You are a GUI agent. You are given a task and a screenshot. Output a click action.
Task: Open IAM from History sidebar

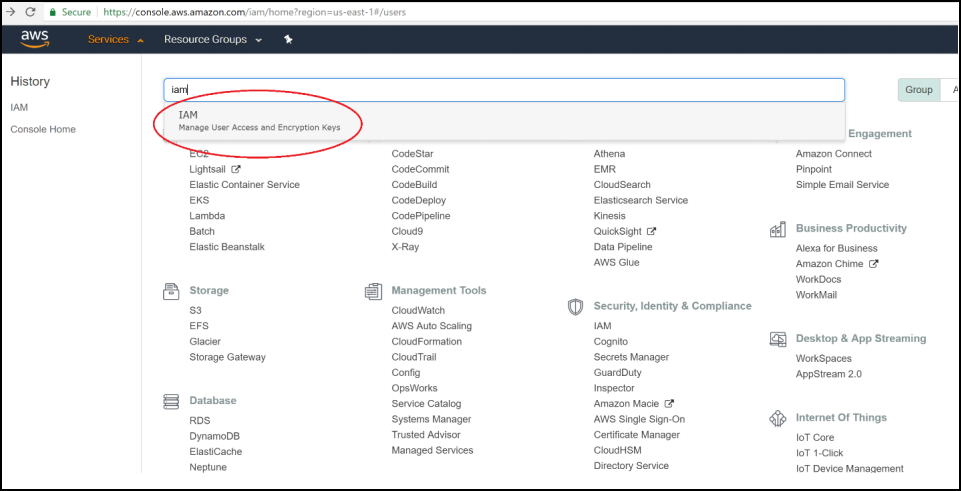point(19,107)
